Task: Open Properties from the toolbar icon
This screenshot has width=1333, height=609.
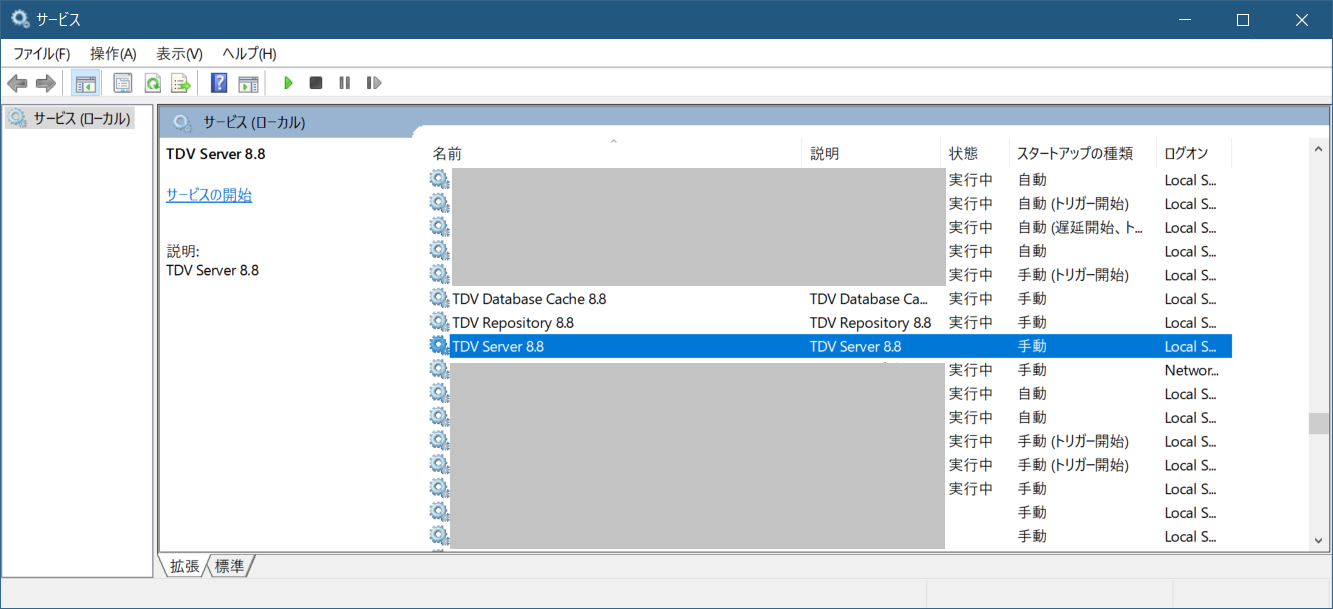Action: pyautogui.click(x=123, y=83)
